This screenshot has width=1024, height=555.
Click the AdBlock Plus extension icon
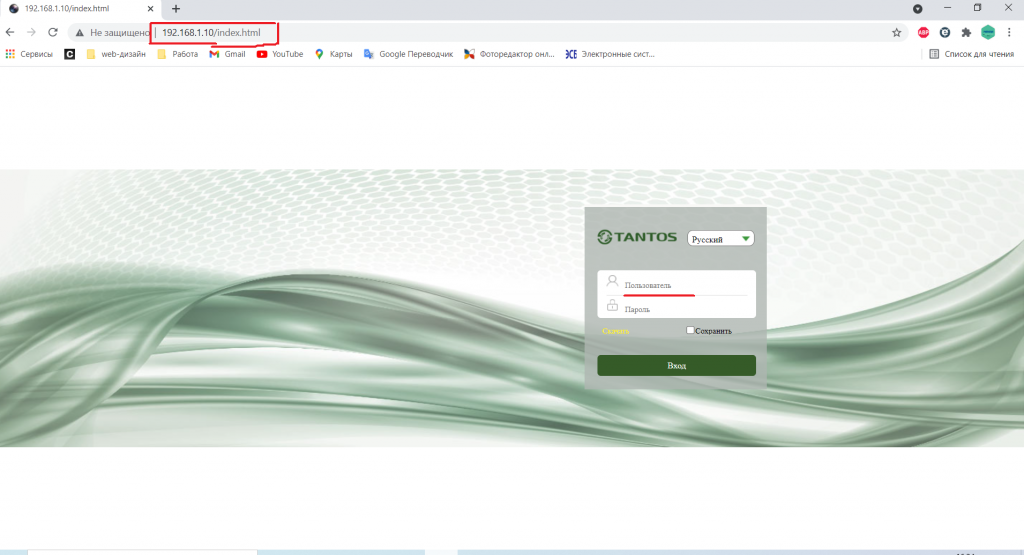[x=923, y=32]
